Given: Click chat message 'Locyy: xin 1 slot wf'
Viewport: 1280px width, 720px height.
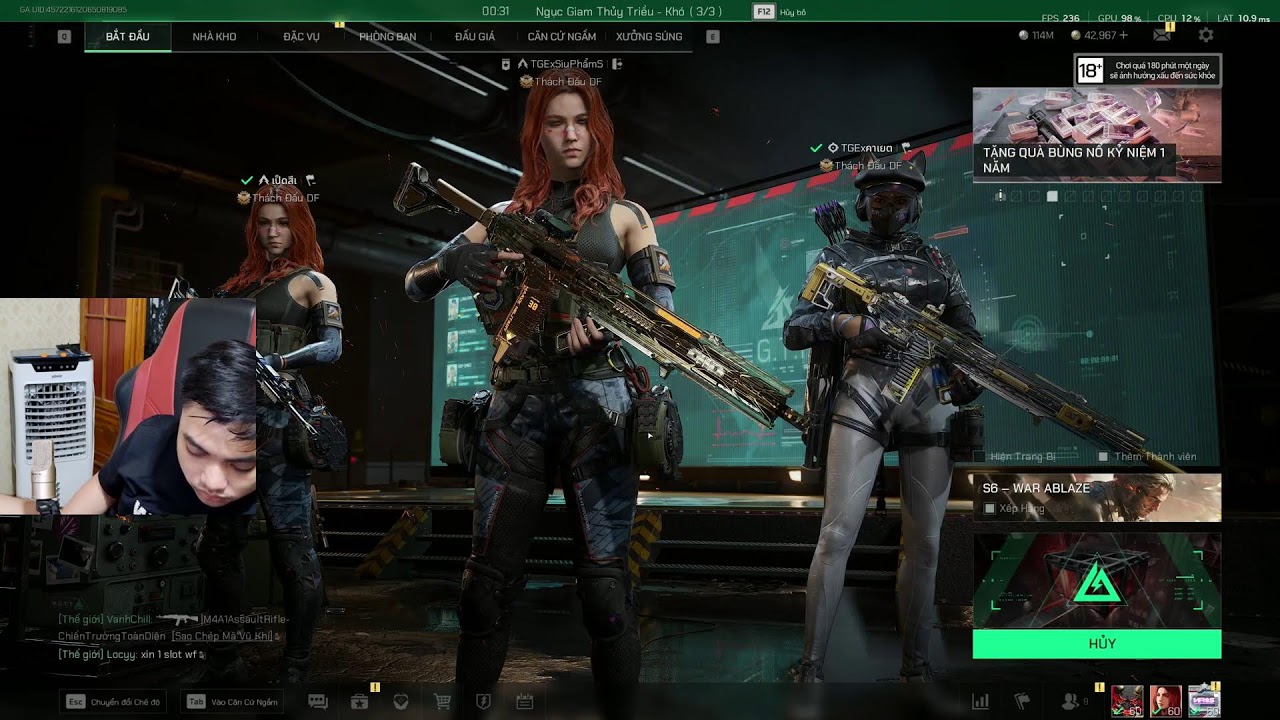Looking at the screenshot, I should click(x=131, y=654).
